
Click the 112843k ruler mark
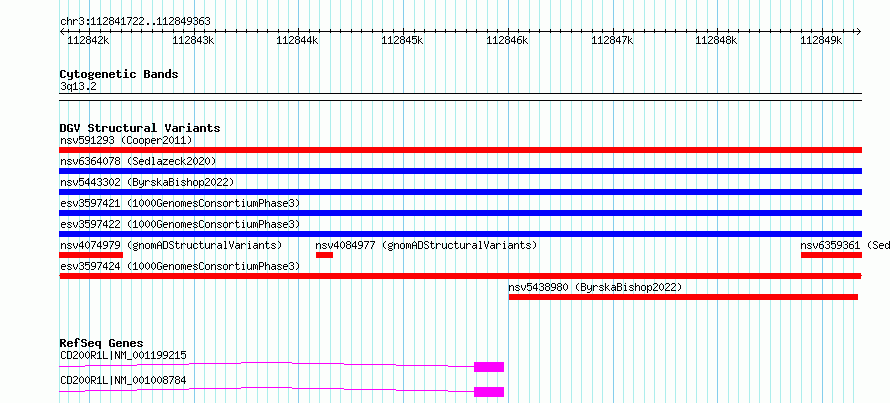coord(193,40)
